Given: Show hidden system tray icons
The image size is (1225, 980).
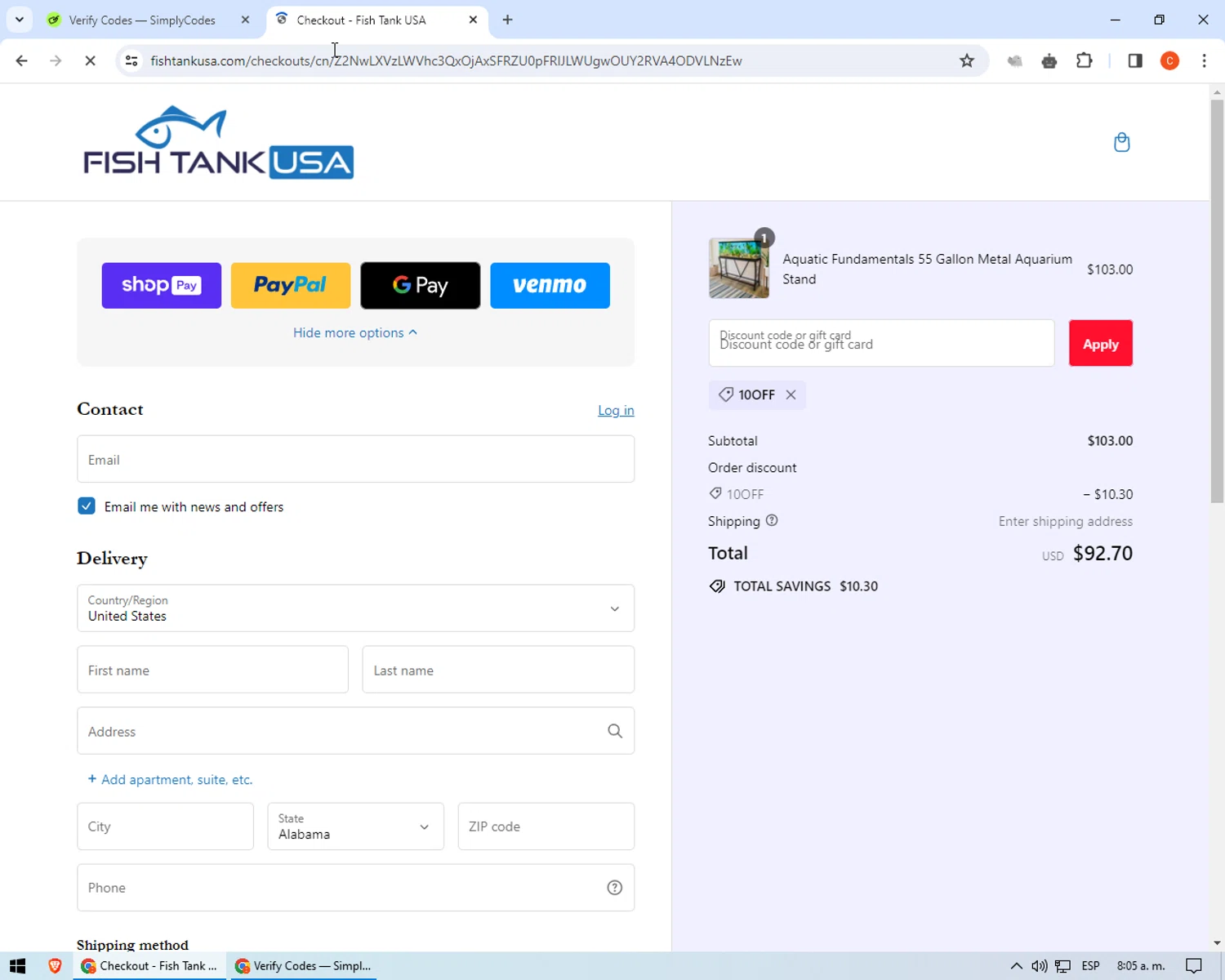Looking at the screenshot, I should 1016,966.
